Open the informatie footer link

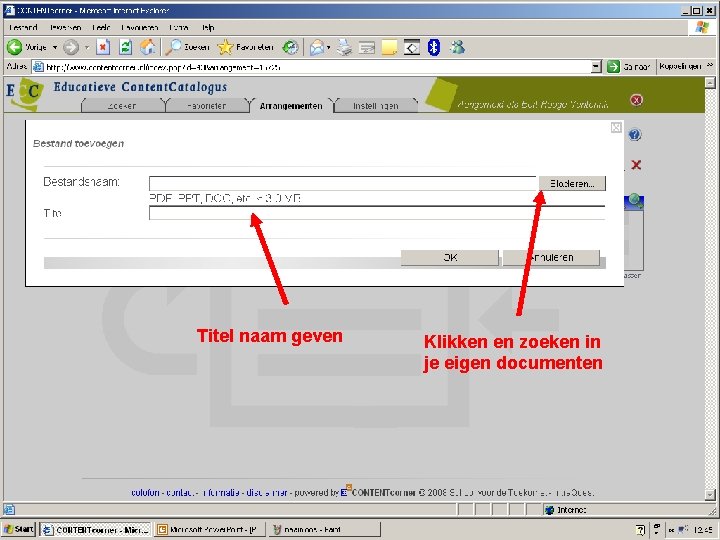[x=221, y=493]
